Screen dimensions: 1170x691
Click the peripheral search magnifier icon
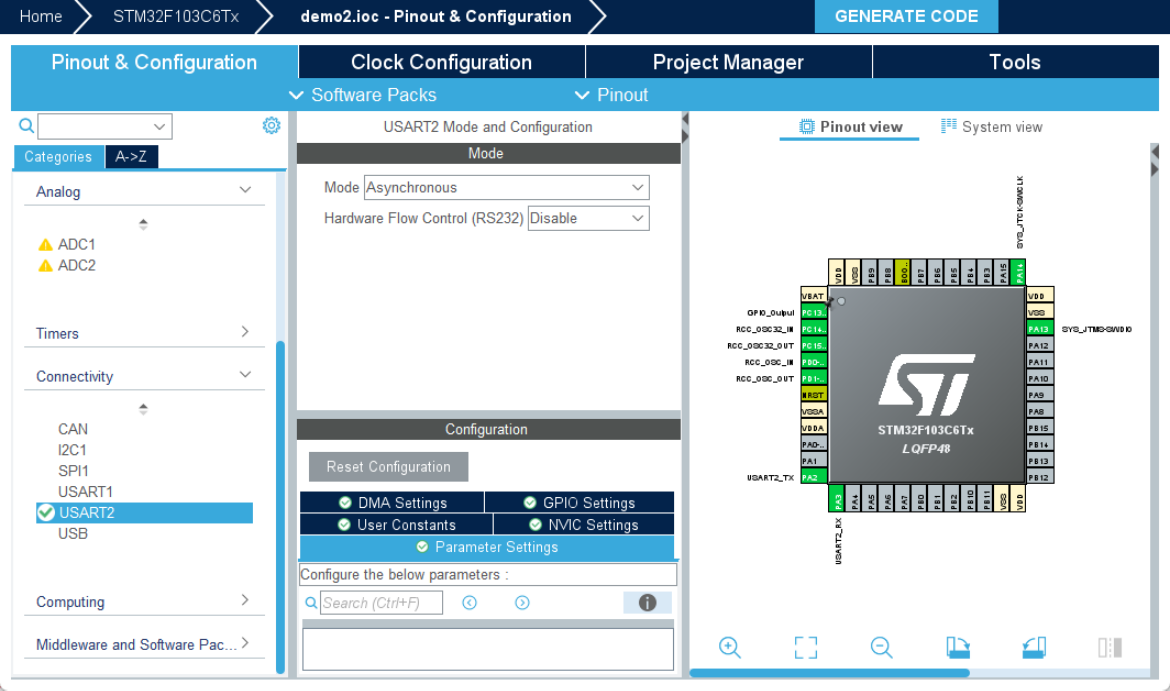click(x=26, y=125)
